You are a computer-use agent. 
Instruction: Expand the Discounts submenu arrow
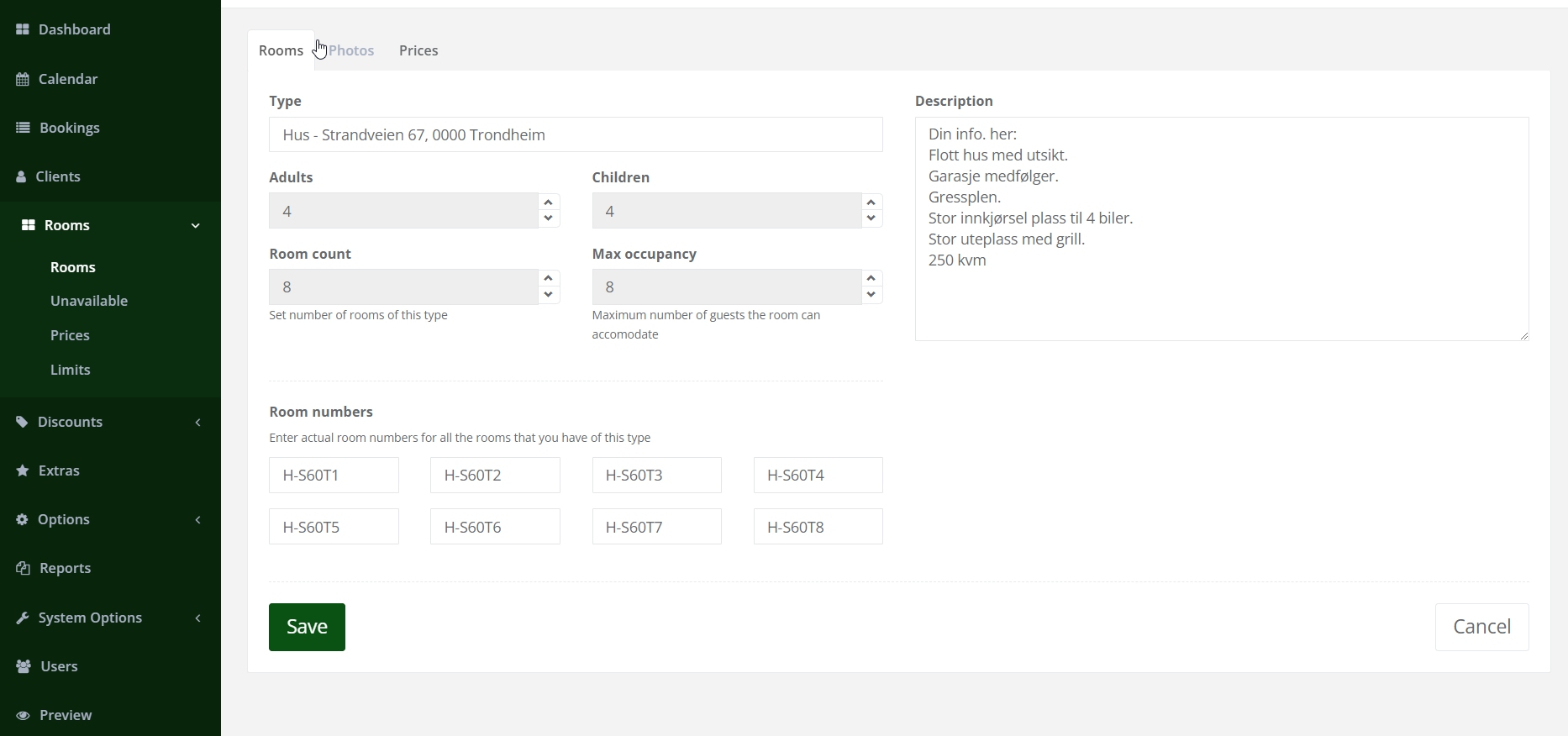coord(198,423)
